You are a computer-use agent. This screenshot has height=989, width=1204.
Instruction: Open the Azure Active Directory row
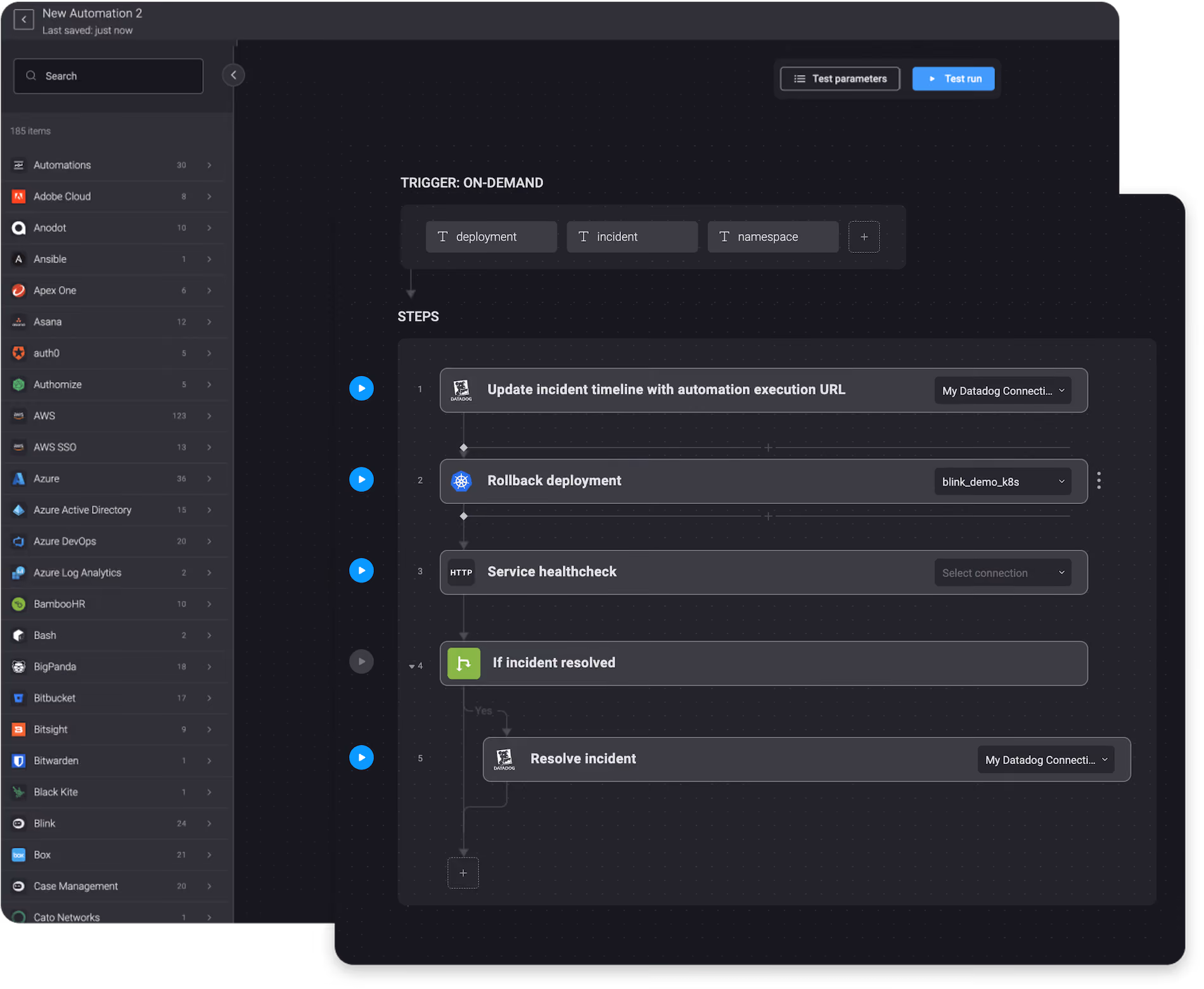click(x=114, y=510)
